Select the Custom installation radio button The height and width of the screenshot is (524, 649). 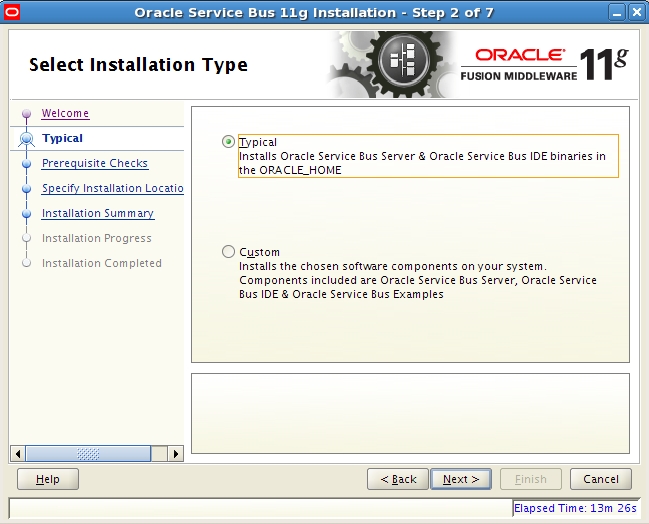[x=228, y=252]
